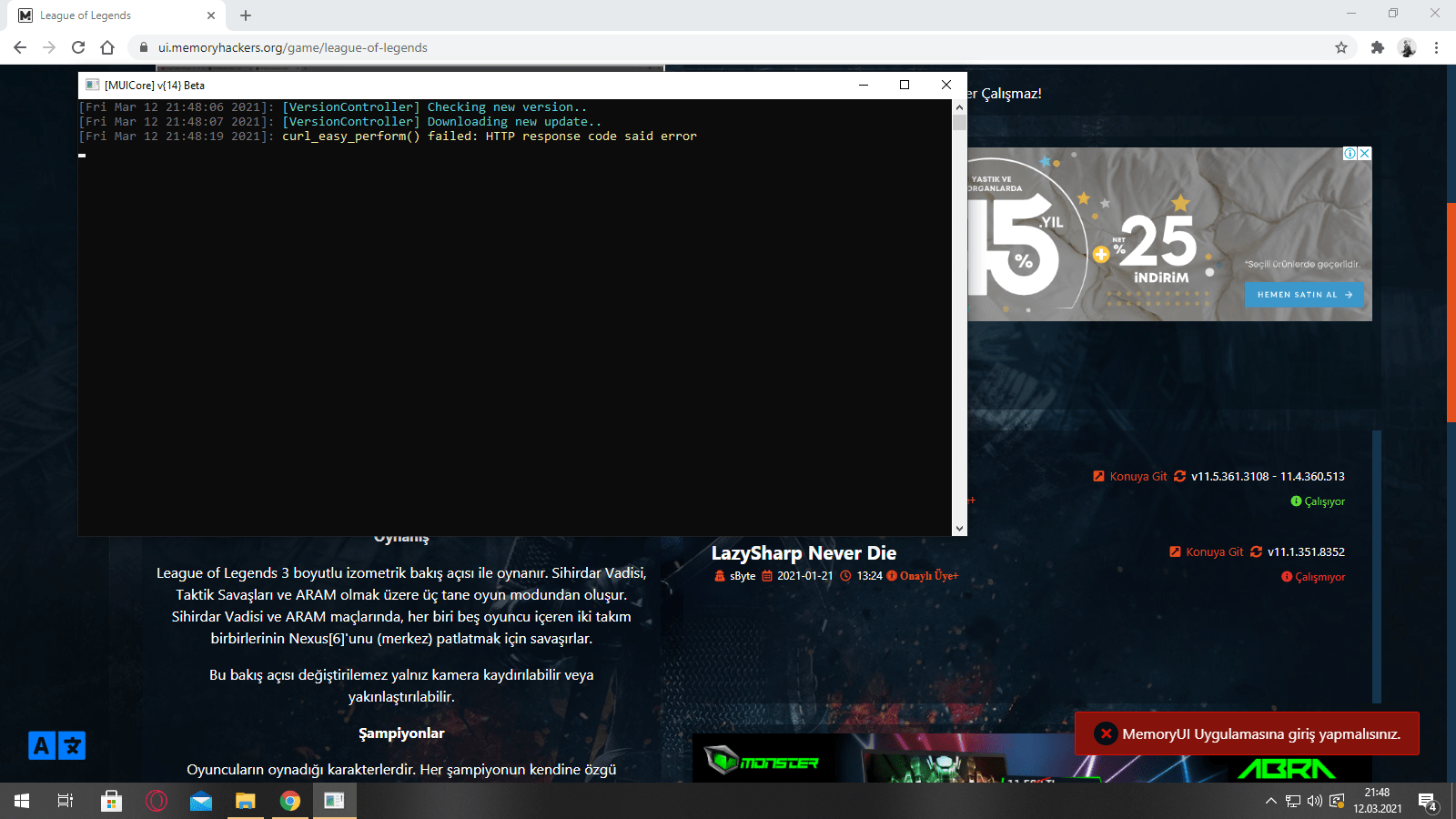Viewport: 1456px width, 819px height.
Task: Open the LazySharp Never Die title
Action: pyautogui.click(x=804, y=553)
